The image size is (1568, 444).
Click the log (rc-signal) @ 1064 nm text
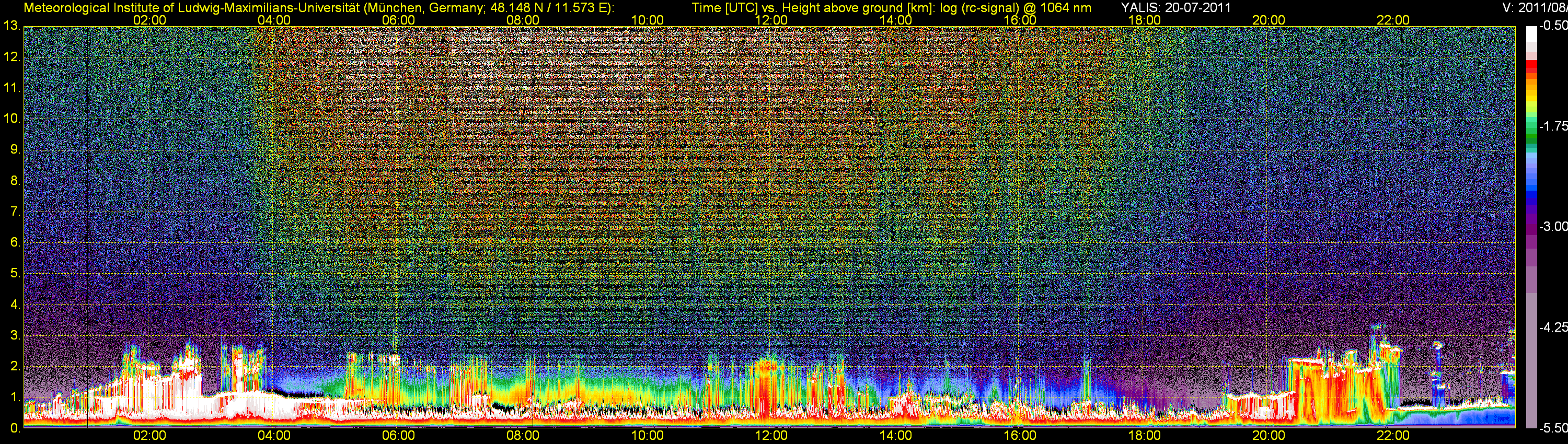coord(1016,8)
